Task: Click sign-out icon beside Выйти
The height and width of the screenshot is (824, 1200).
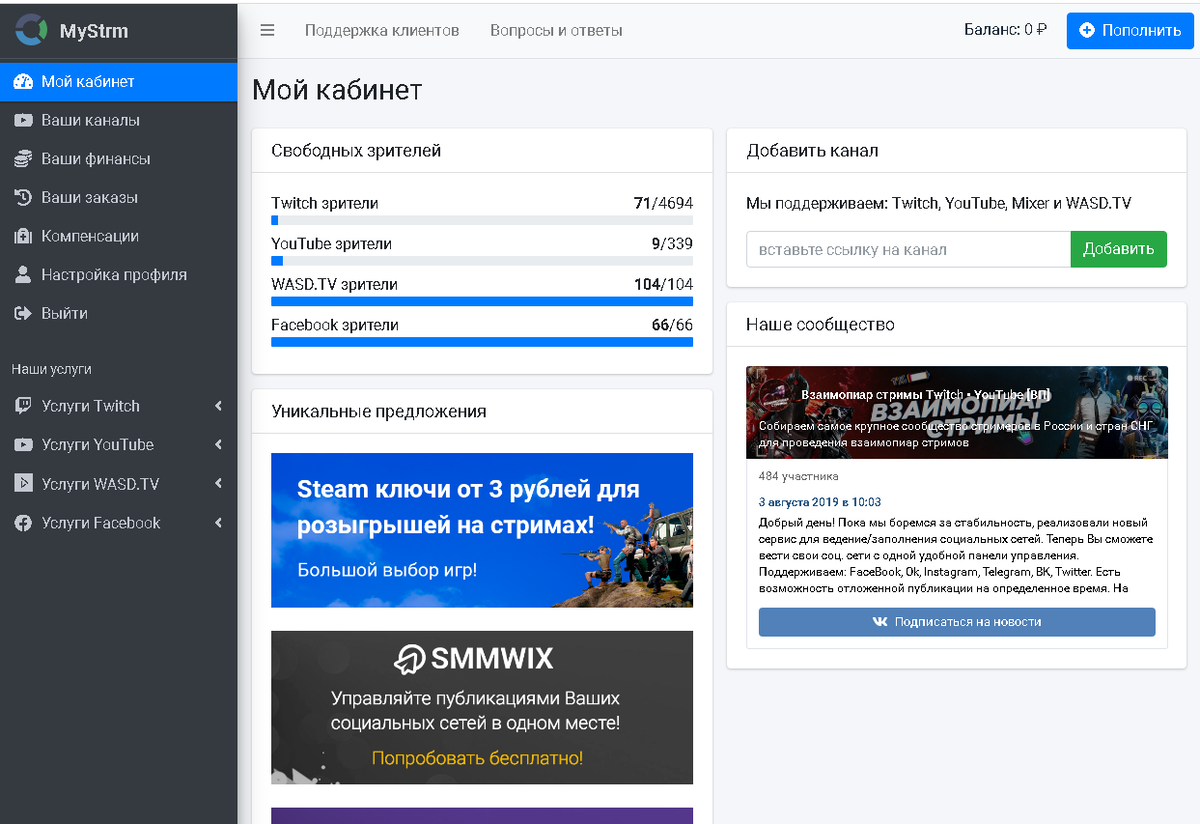Action: click(x=23, y=313)
